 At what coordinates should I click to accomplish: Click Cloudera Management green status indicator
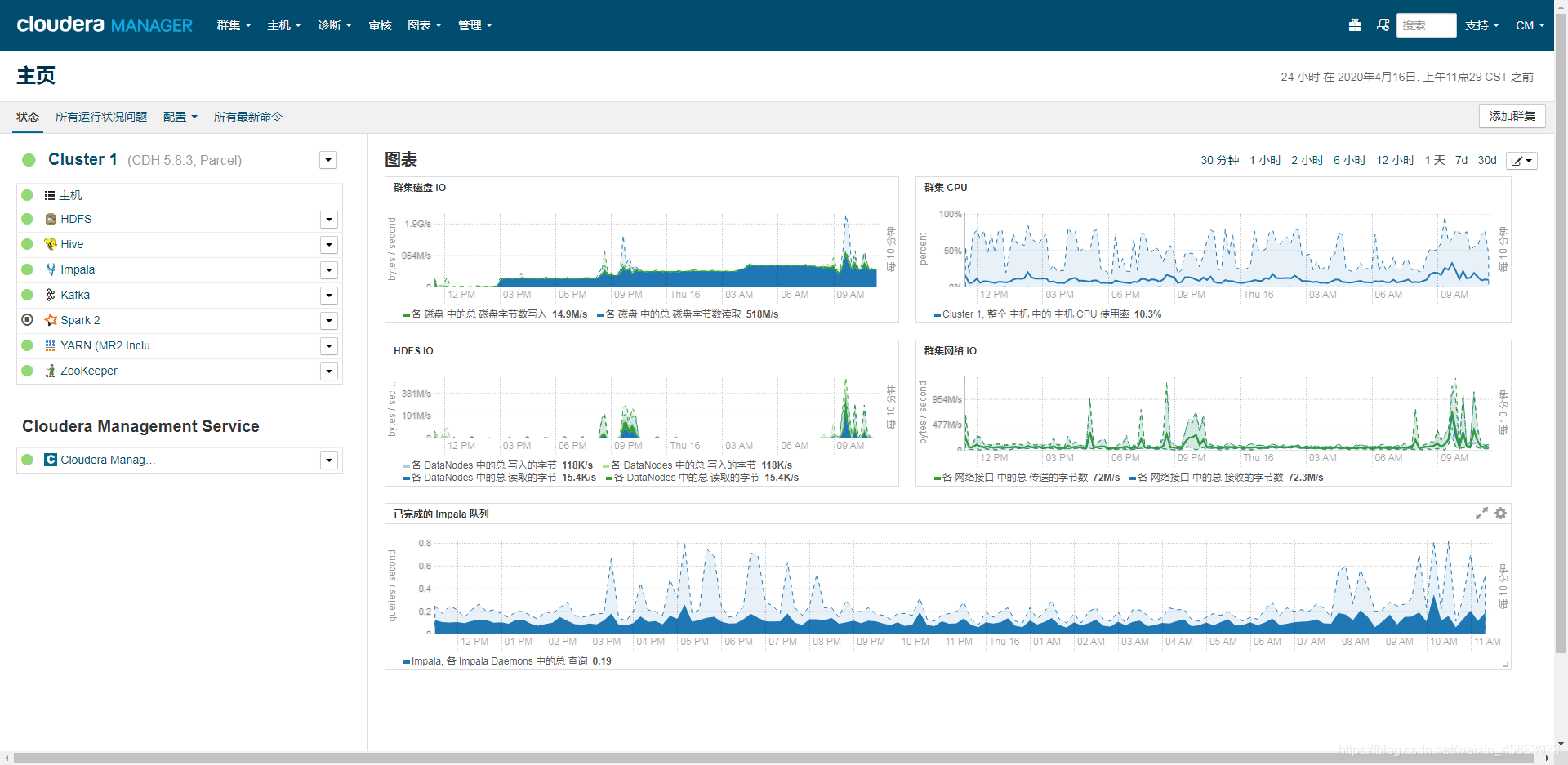(x=27, y=460)
